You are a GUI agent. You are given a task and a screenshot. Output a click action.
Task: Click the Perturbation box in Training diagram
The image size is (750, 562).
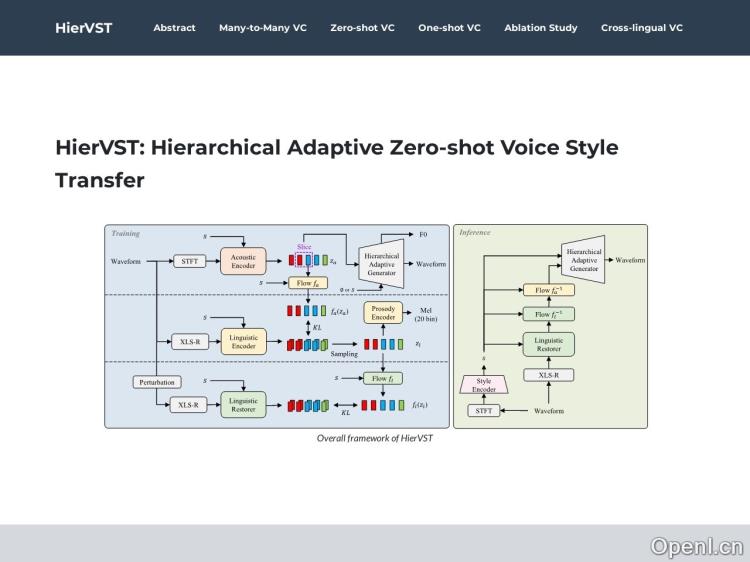tap(155, 382)
